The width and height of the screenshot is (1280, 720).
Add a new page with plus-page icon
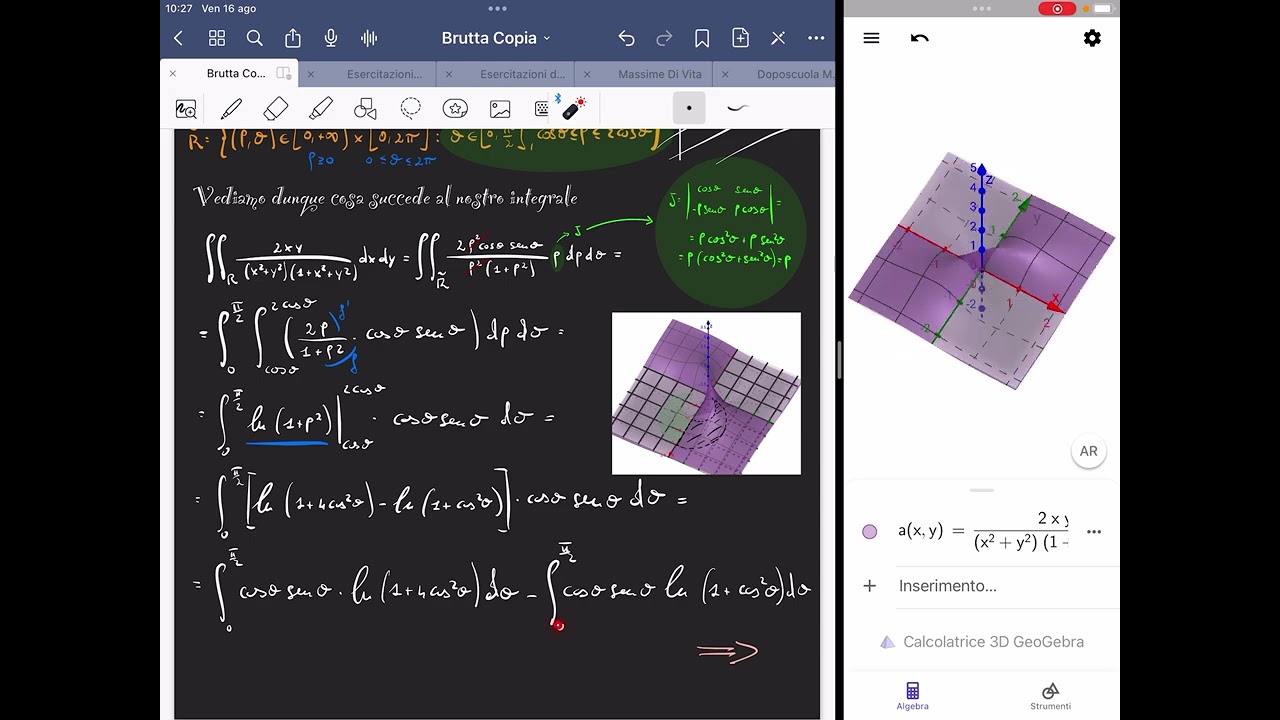click(x=740, y=38)
